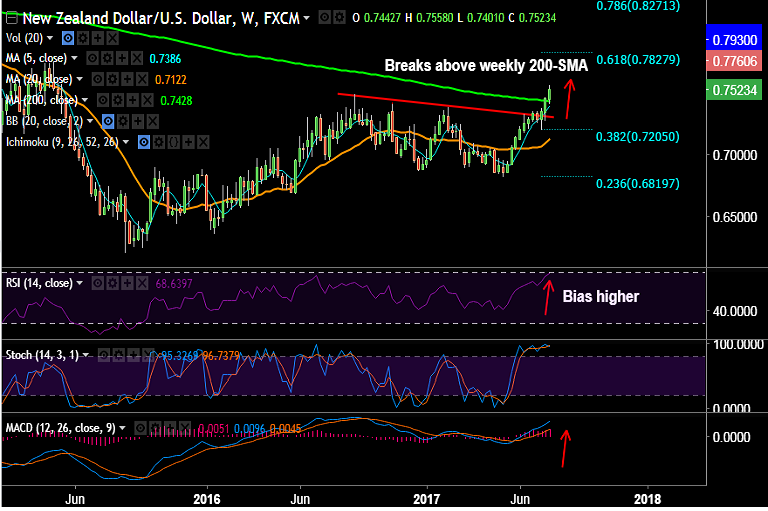The width and height of the screenshot is (768, 511).
Task: Toggle visibility eye for NZD/USD symbol
Action: click(x=324, y=18)
